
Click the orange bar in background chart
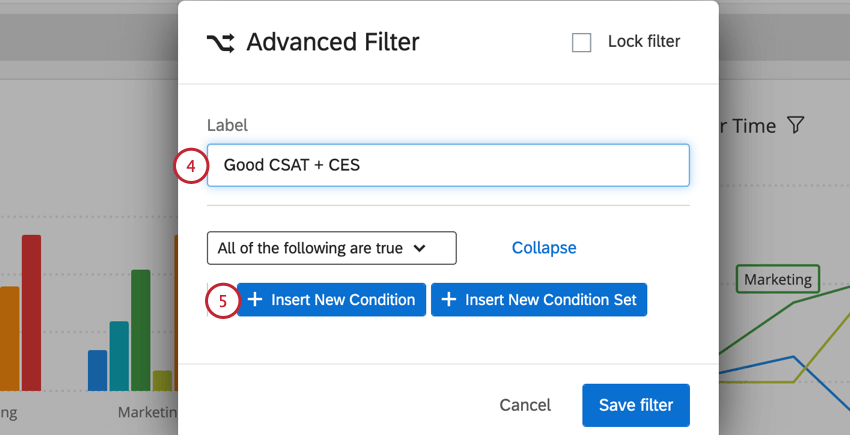click(x=9, y=338)
